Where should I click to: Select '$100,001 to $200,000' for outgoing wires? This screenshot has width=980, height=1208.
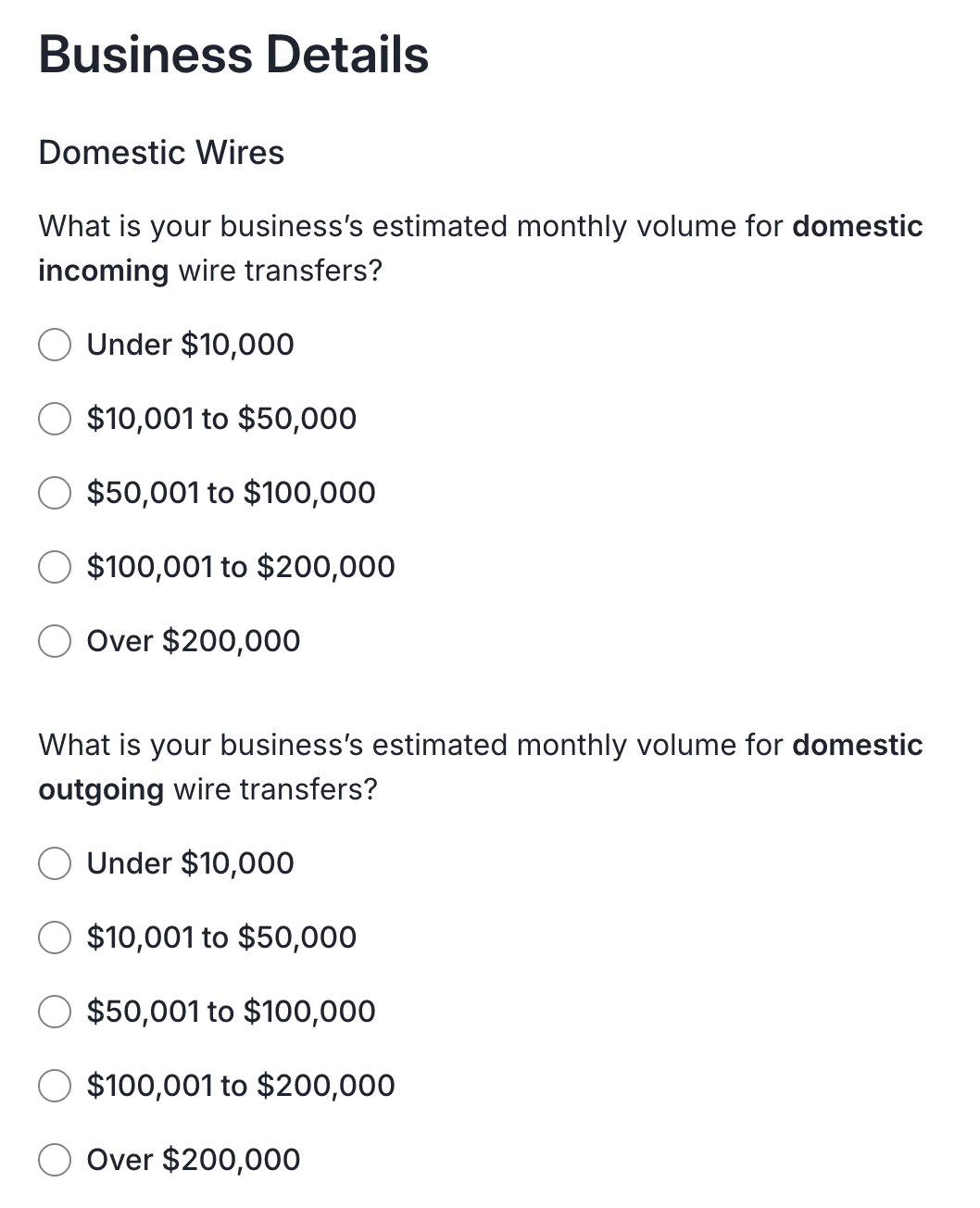click(x=55, y=1086)
